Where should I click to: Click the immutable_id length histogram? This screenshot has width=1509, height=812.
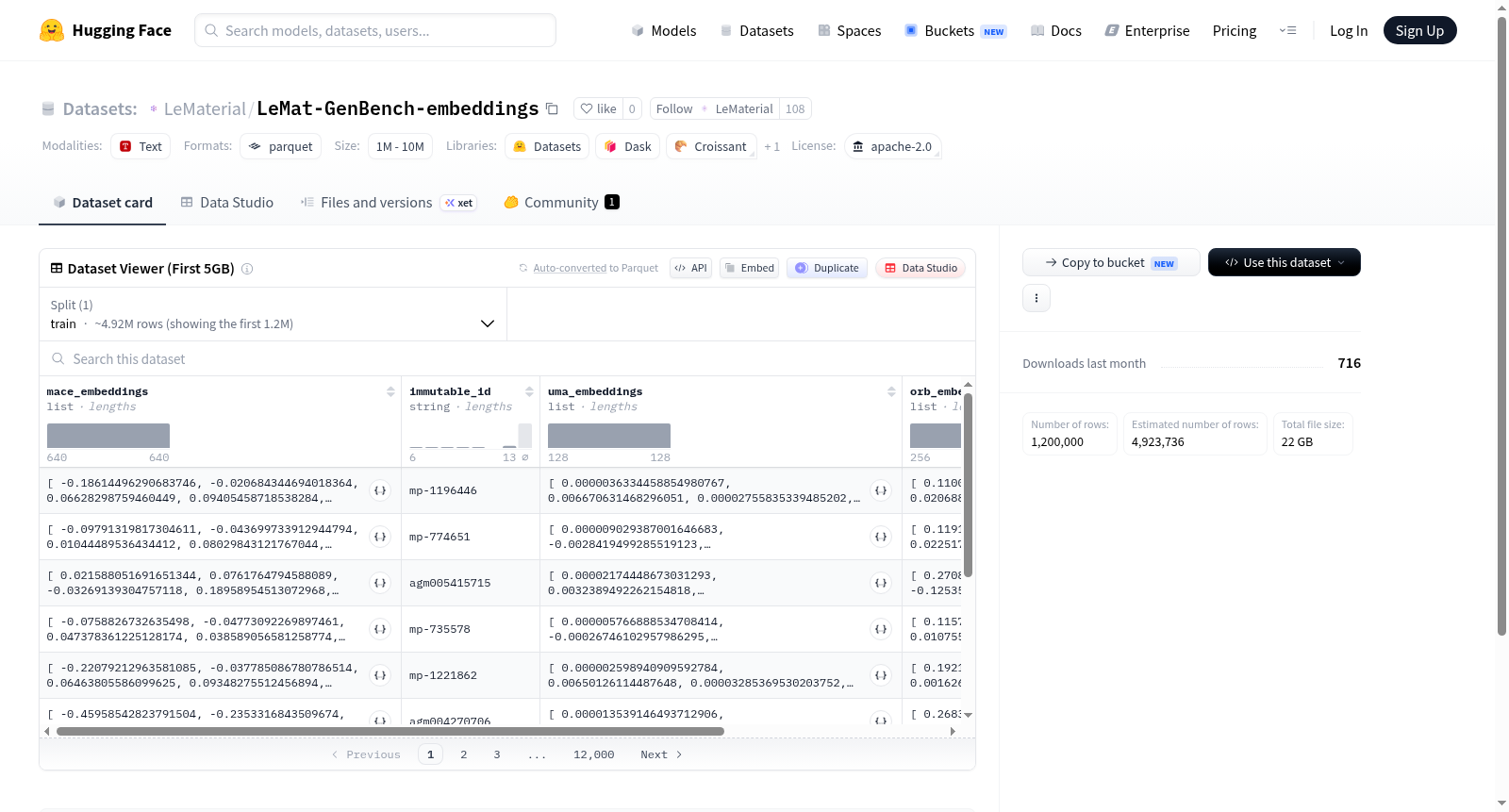point(471,436)
